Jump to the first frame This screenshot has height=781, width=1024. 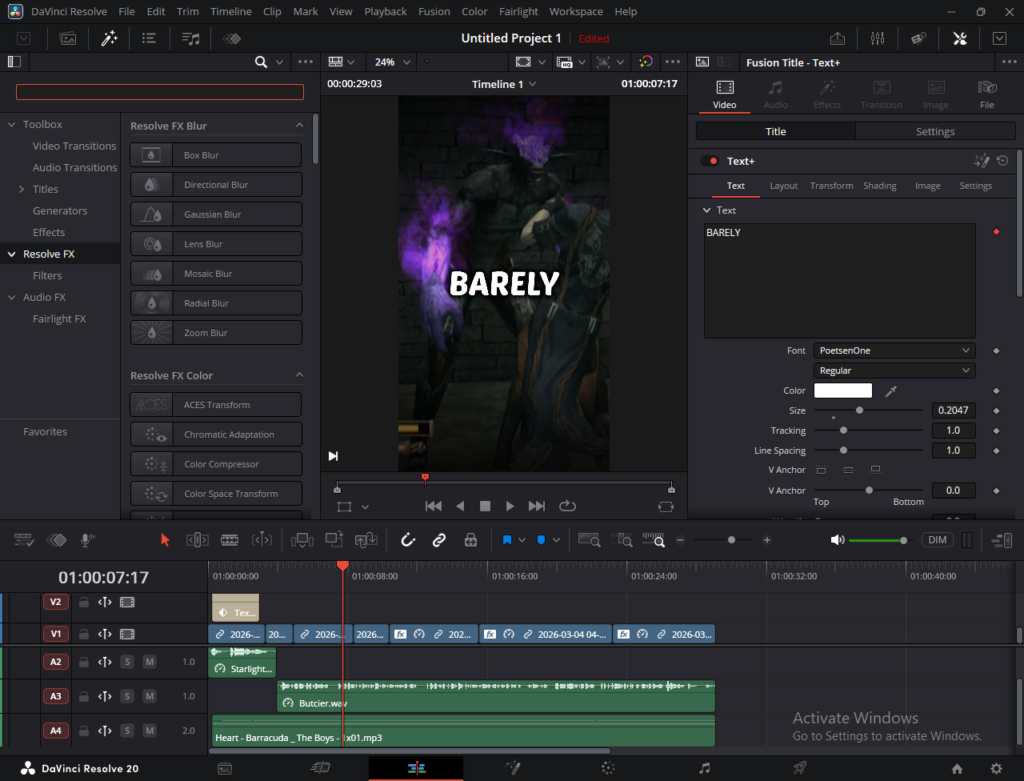[433, 506]
